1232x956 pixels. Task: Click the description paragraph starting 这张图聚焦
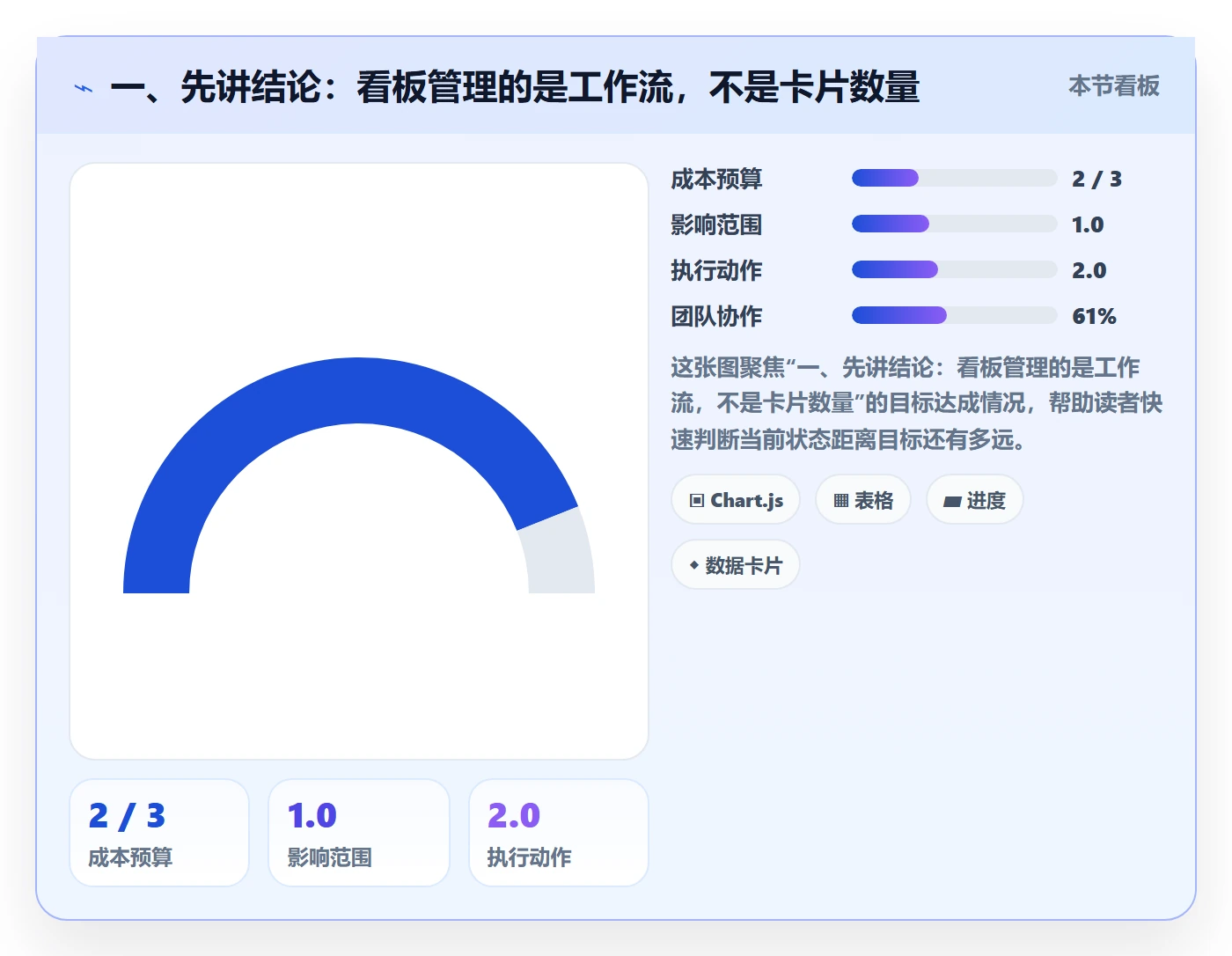pyautogui.click(x=917, y=403)
